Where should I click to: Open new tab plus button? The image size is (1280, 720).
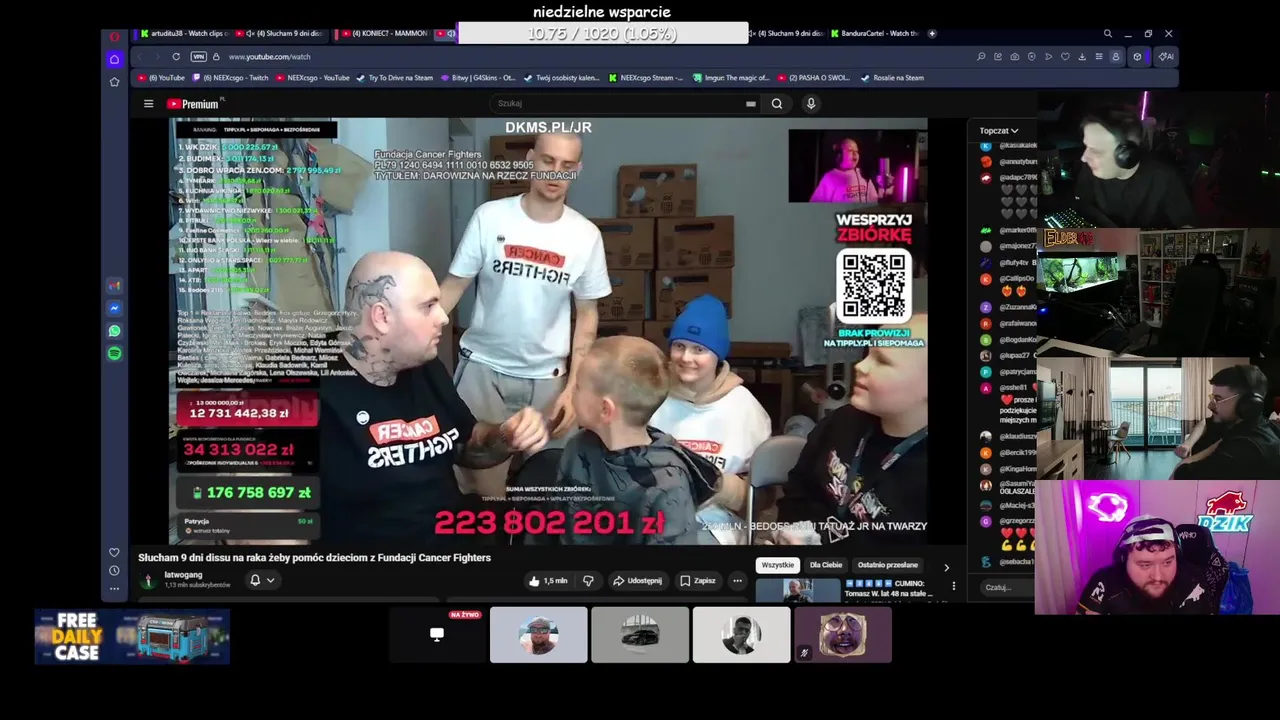[x=932, y=34]
